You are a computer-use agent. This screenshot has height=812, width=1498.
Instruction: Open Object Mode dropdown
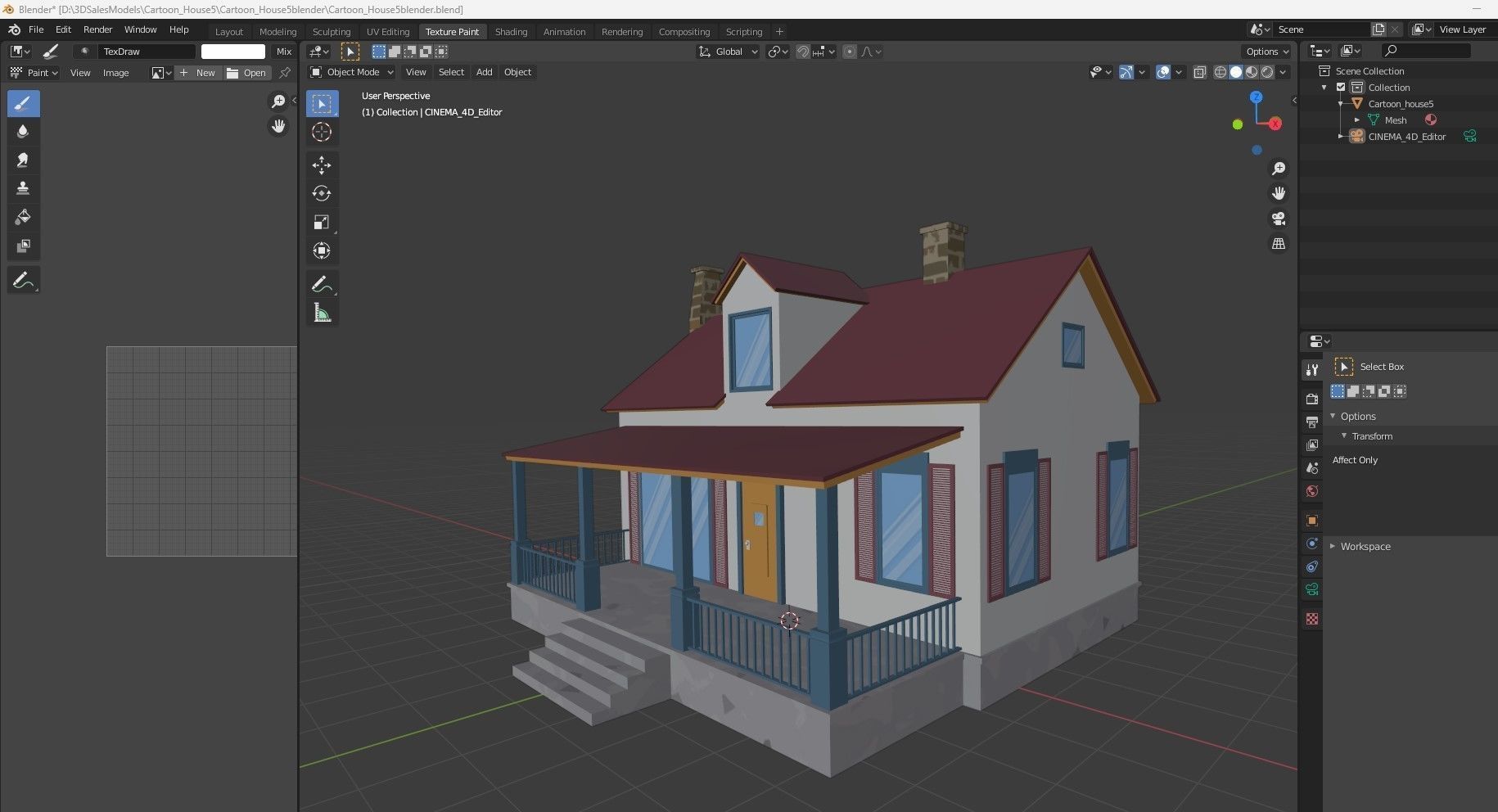click(351, 72)
